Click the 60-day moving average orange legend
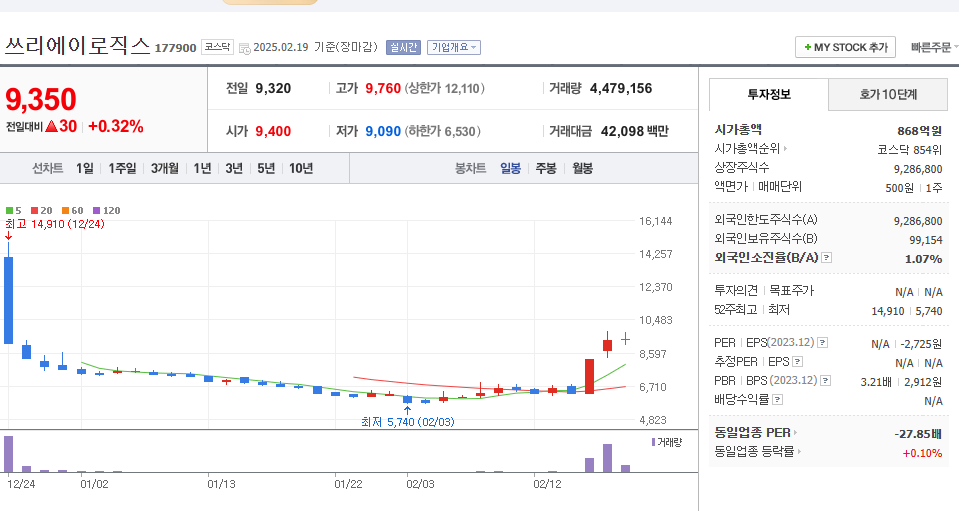Viewport: 963px width, 511px height. (72, 211)
